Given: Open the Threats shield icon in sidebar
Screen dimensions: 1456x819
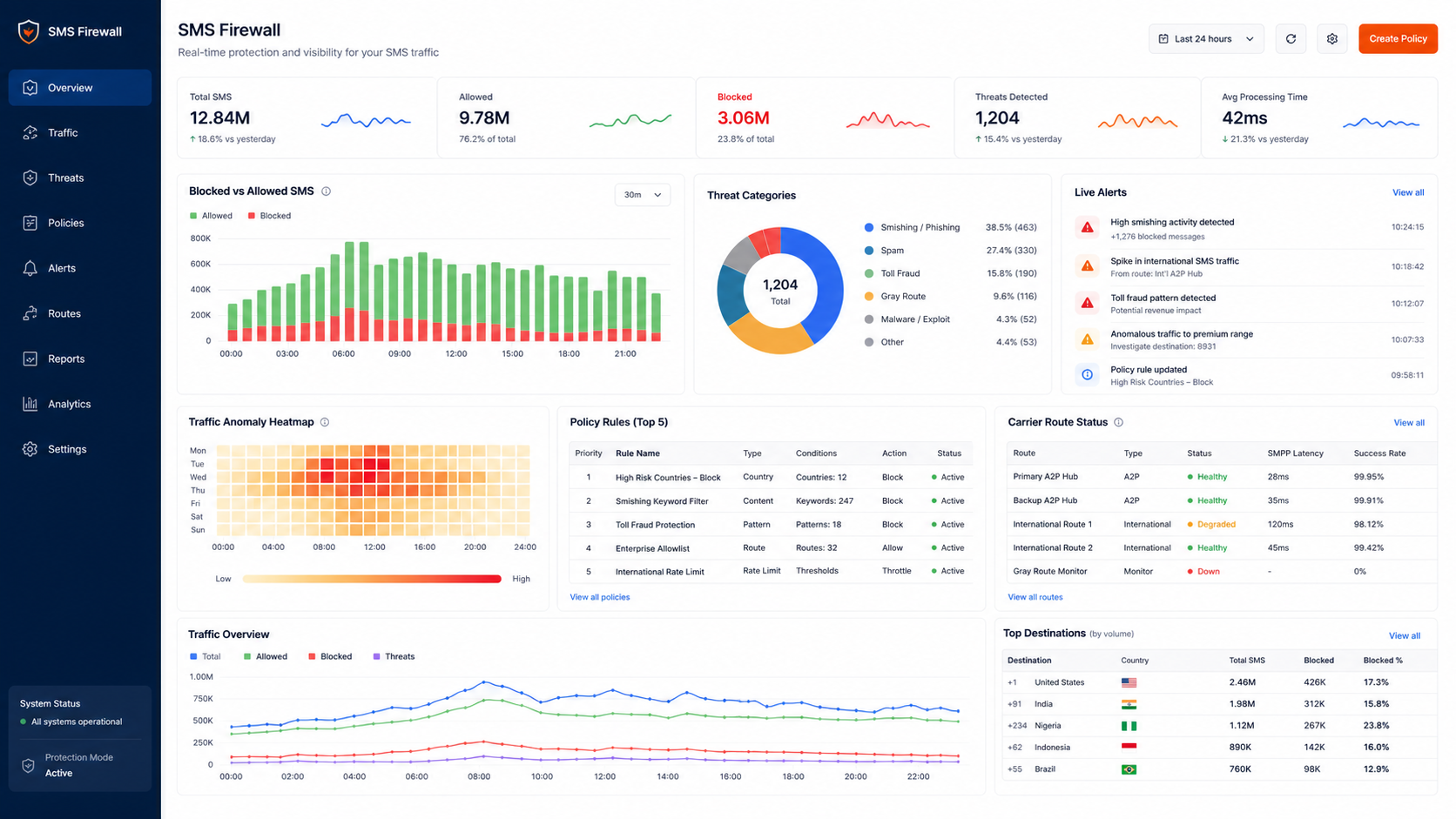Looking at the screenshot, I should click(30, 178).
